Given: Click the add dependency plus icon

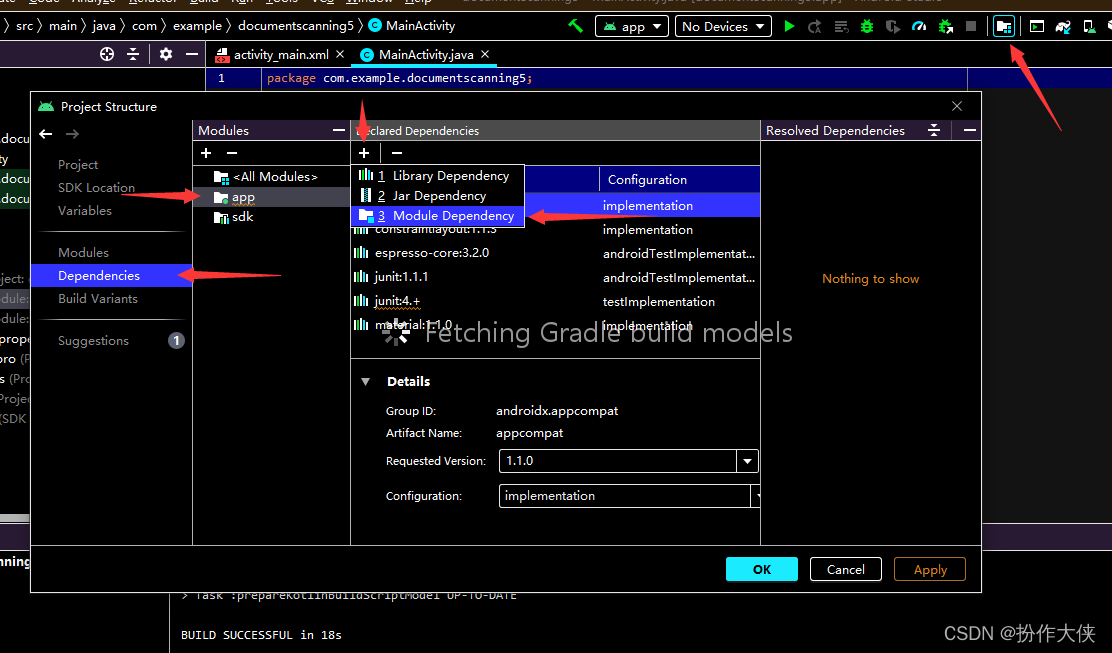Looking at the screenshot, I should [364, 153].
